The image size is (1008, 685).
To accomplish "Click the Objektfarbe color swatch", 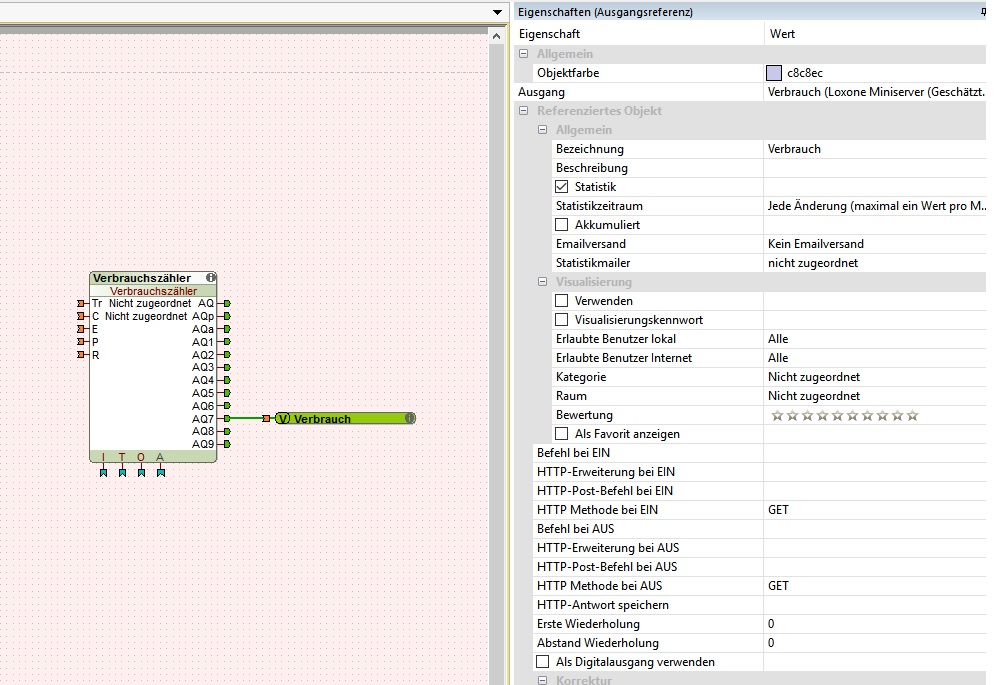I will pyautogui.click(x=774, y=73).
